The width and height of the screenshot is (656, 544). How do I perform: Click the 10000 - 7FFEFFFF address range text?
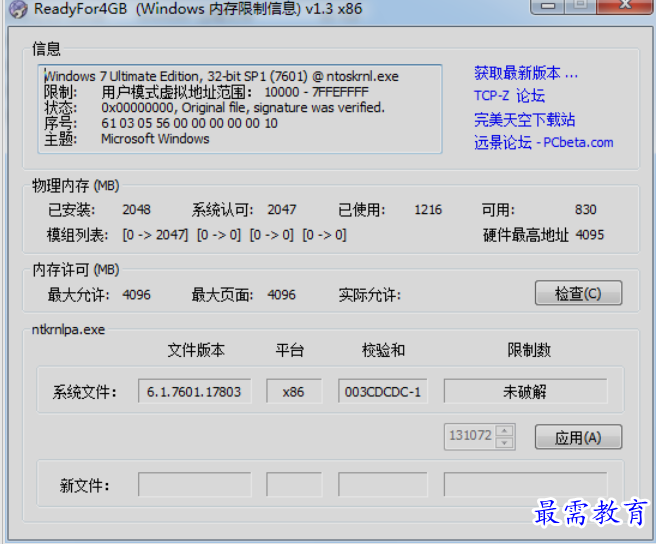(316, 92)
